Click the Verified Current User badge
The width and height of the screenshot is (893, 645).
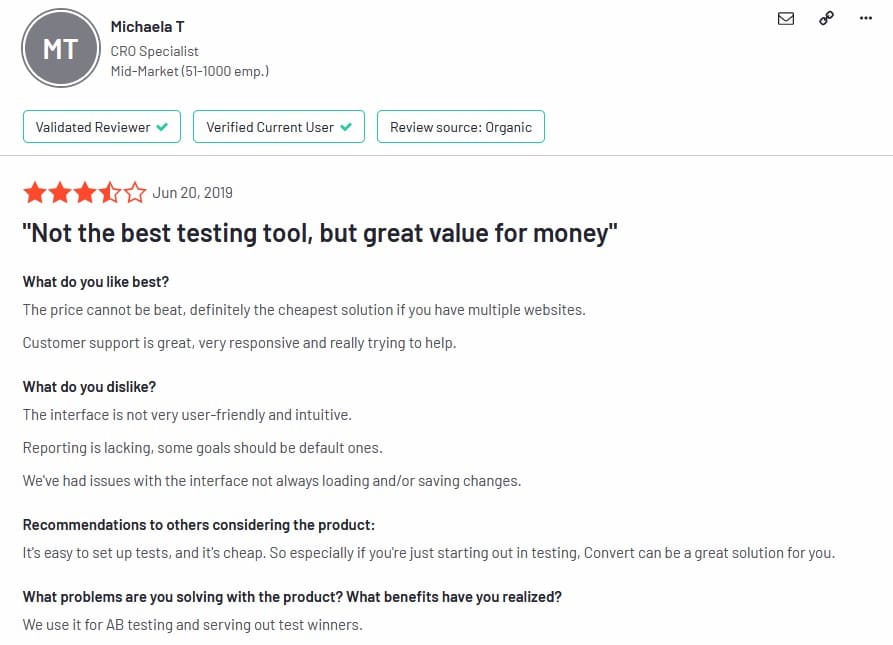(279, 127)
